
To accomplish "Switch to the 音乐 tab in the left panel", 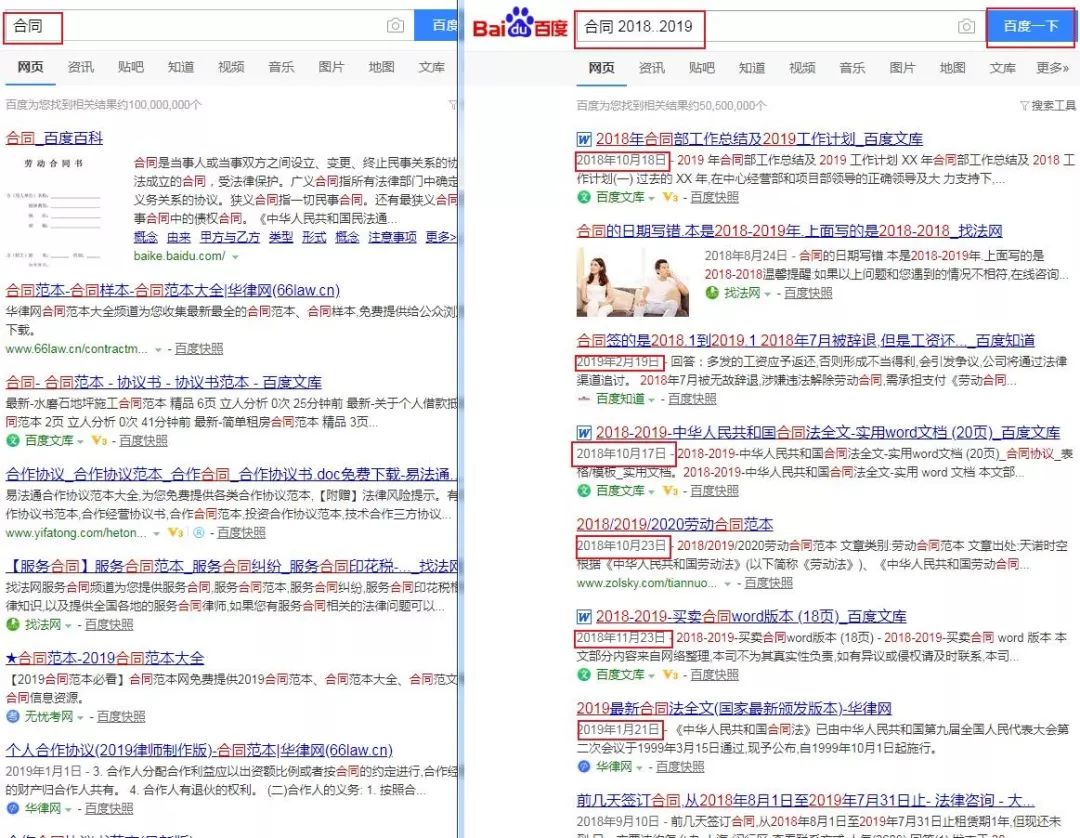I will coord(281,67).
